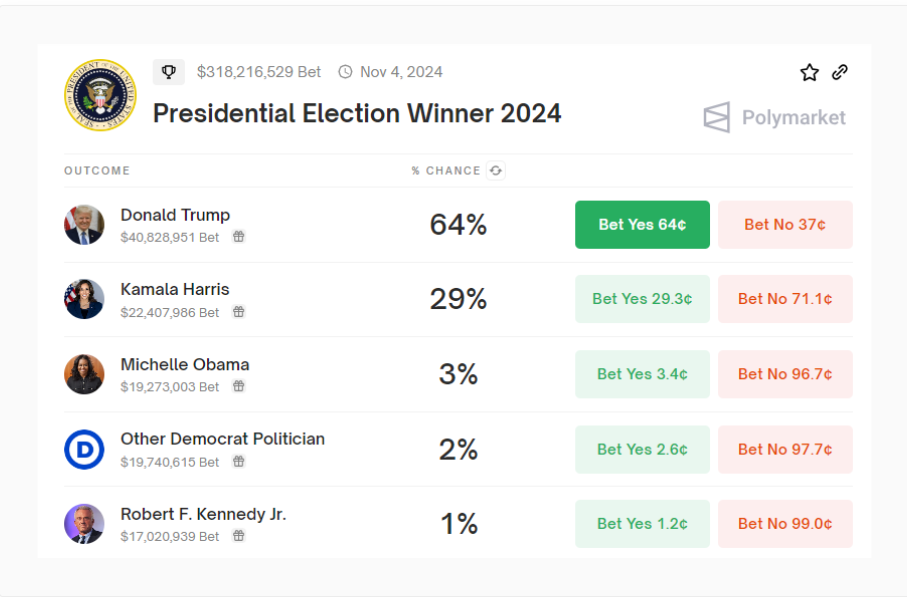
Task: Choose Bet No 96.7¢ for Michelle Obama
Action: pyautogui.click(x=785, y=374)
